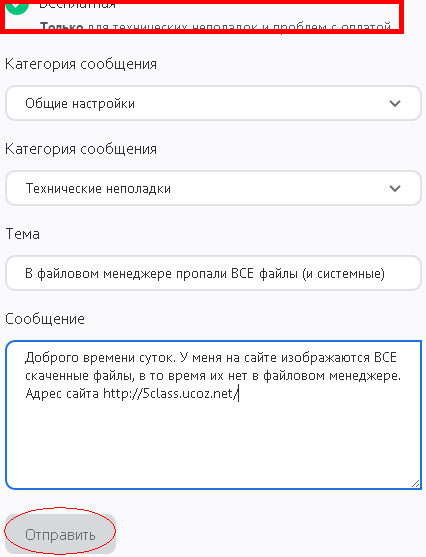Select the green checkmark free support option
The width and height of the screenshot is (426, 557).
tap(17, 6)
